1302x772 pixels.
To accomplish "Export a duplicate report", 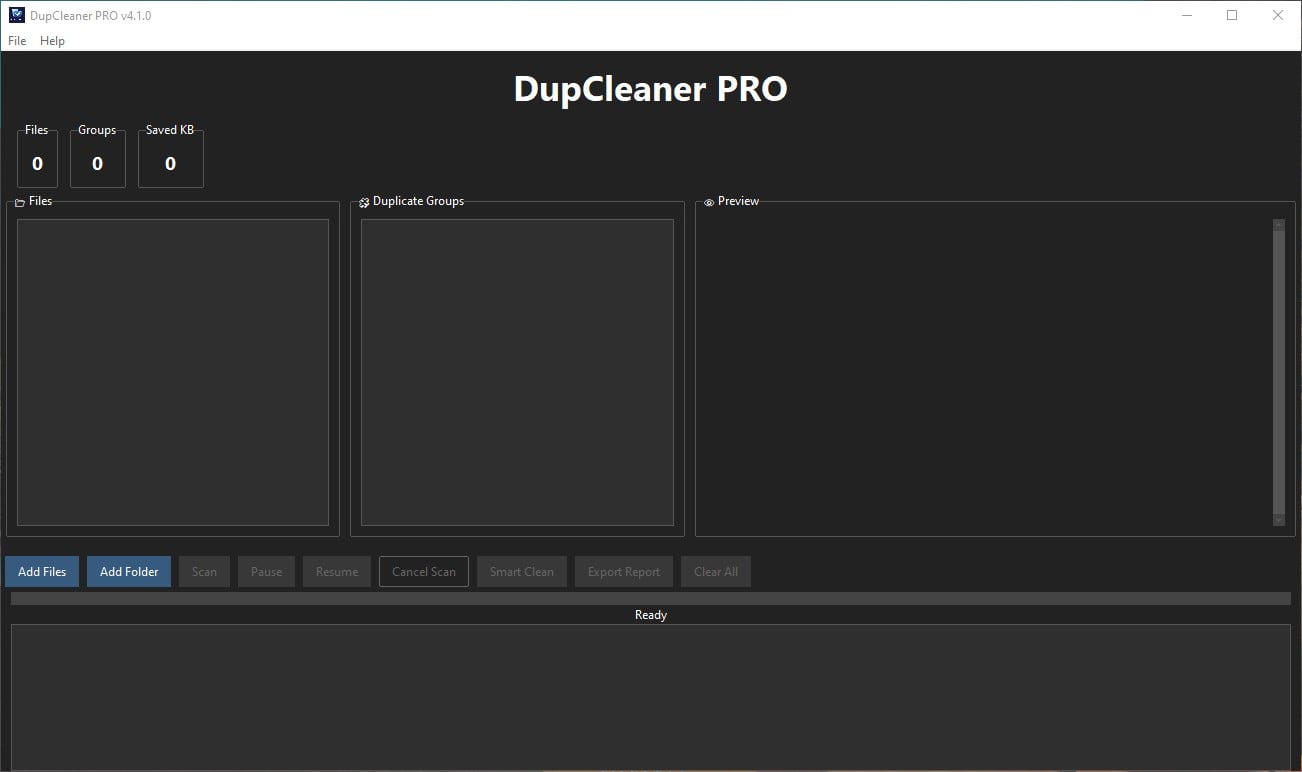I will (623, 571).
